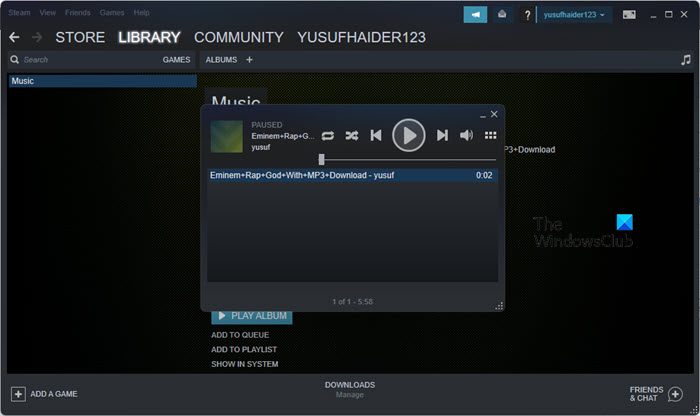This screenshot has width=700, height=416.
Task: Click the grid view icon in player
Action: point(491,135)
